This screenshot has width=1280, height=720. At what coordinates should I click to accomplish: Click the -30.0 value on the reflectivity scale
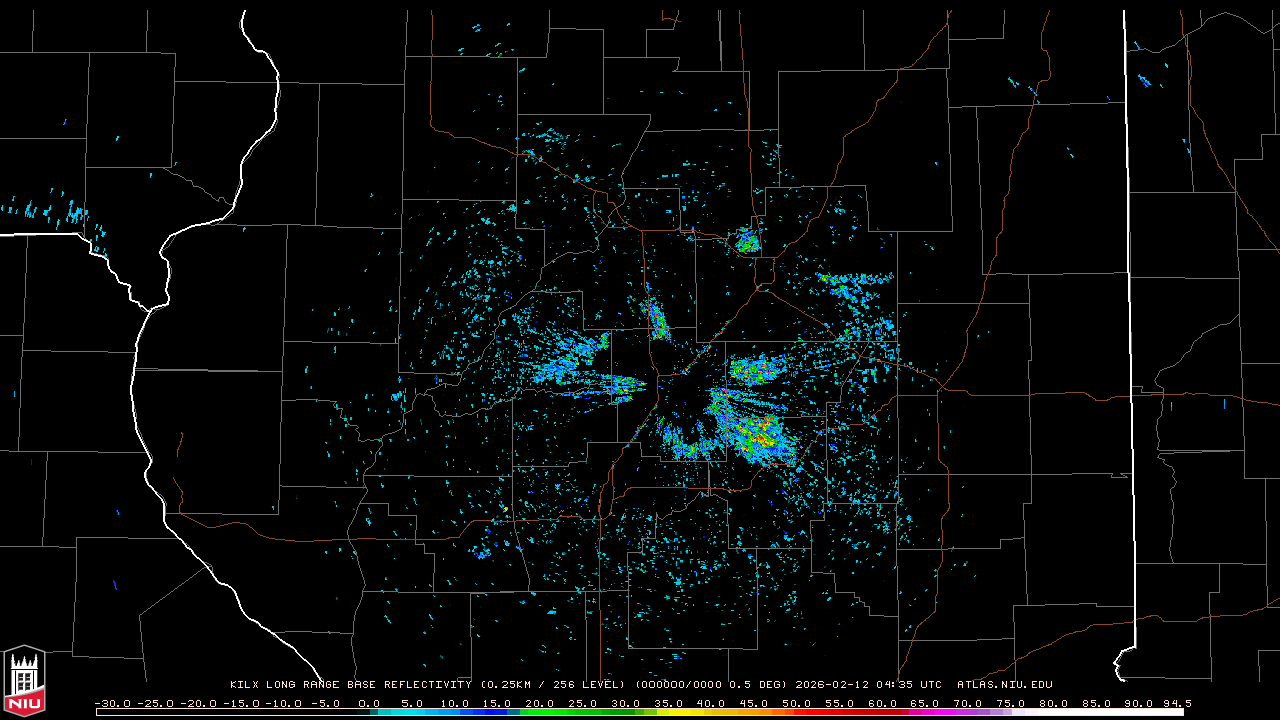click(112, 703)
